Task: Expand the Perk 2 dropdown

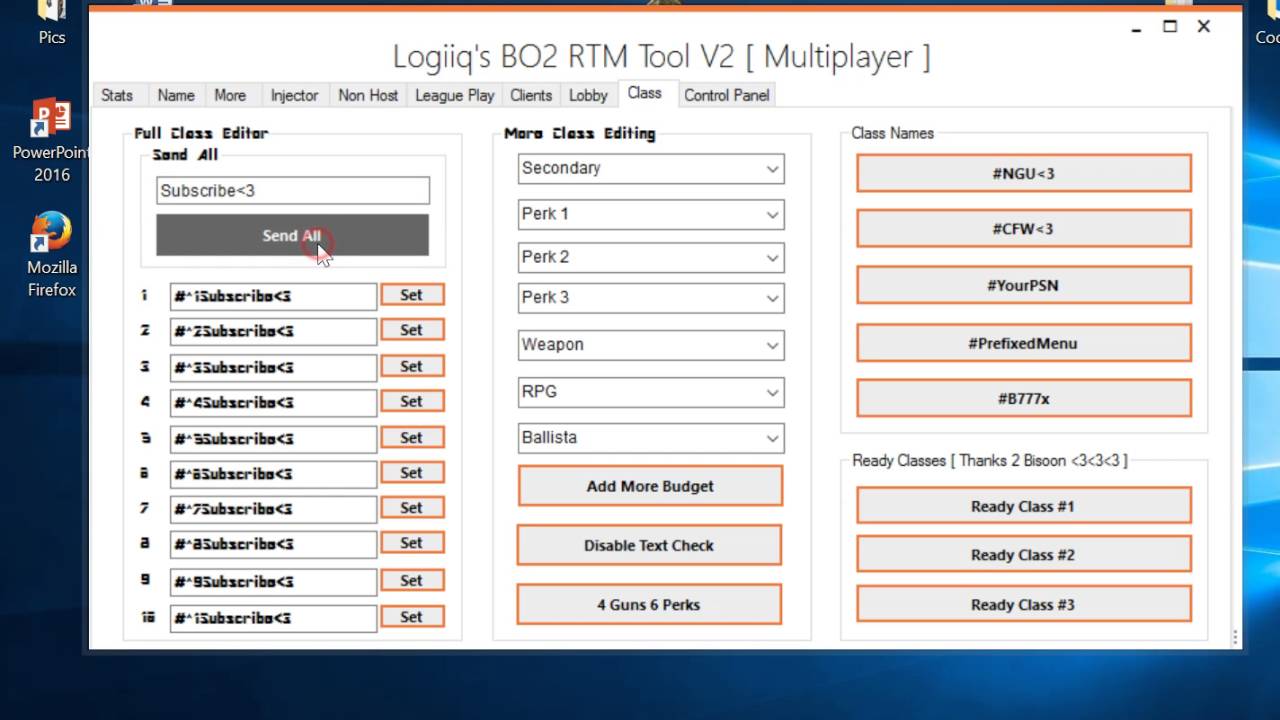Action: click(650, 257)
